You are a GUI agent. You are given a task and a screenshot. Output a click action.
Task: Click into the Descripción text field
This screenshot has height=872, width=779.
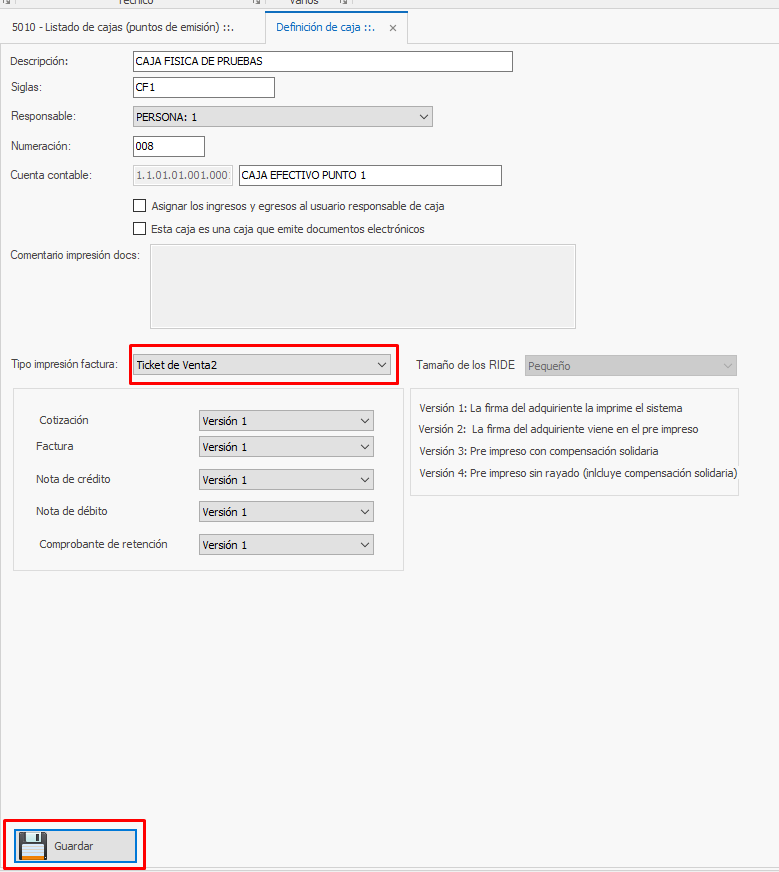pyautogui.click(x=322, y=62)
